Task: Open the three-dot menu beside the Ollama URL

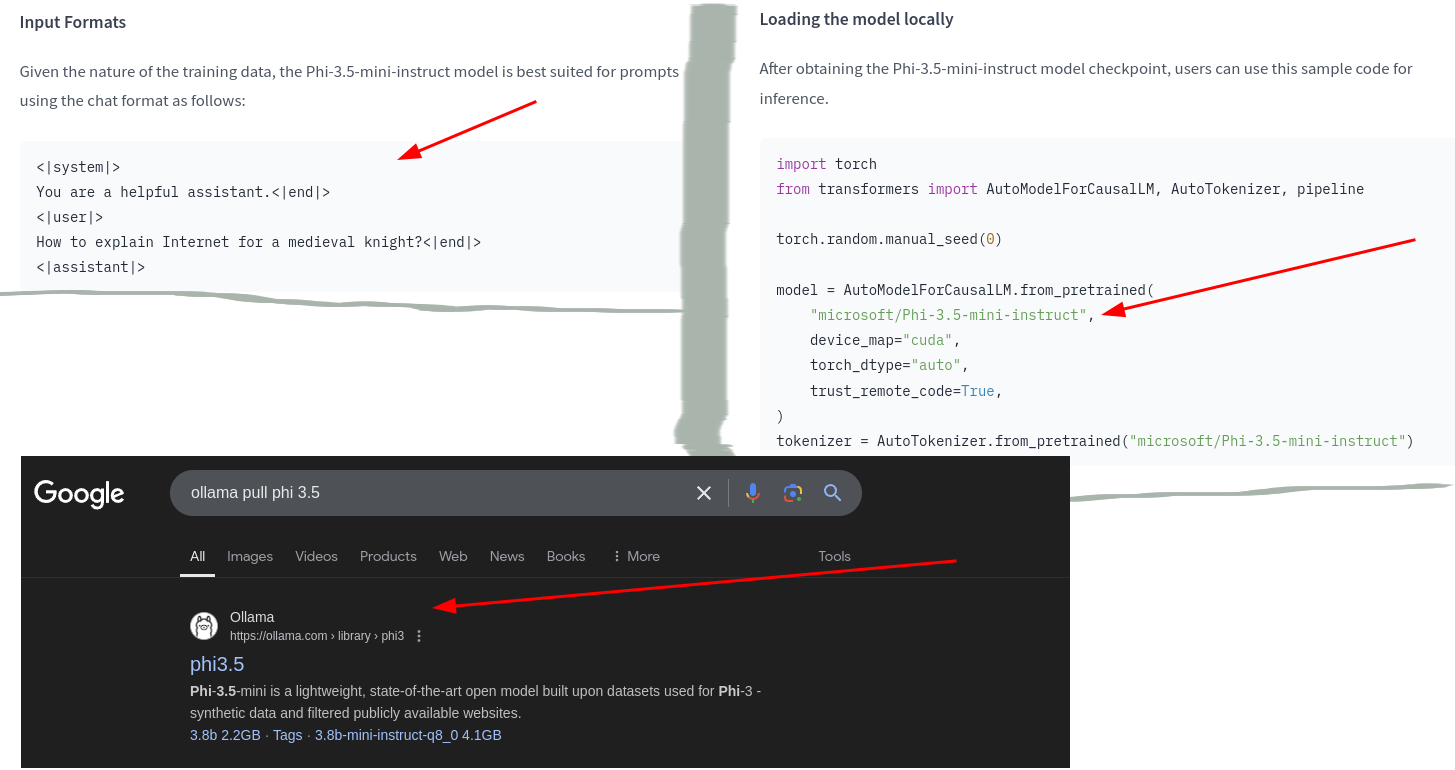Action: 419,636
